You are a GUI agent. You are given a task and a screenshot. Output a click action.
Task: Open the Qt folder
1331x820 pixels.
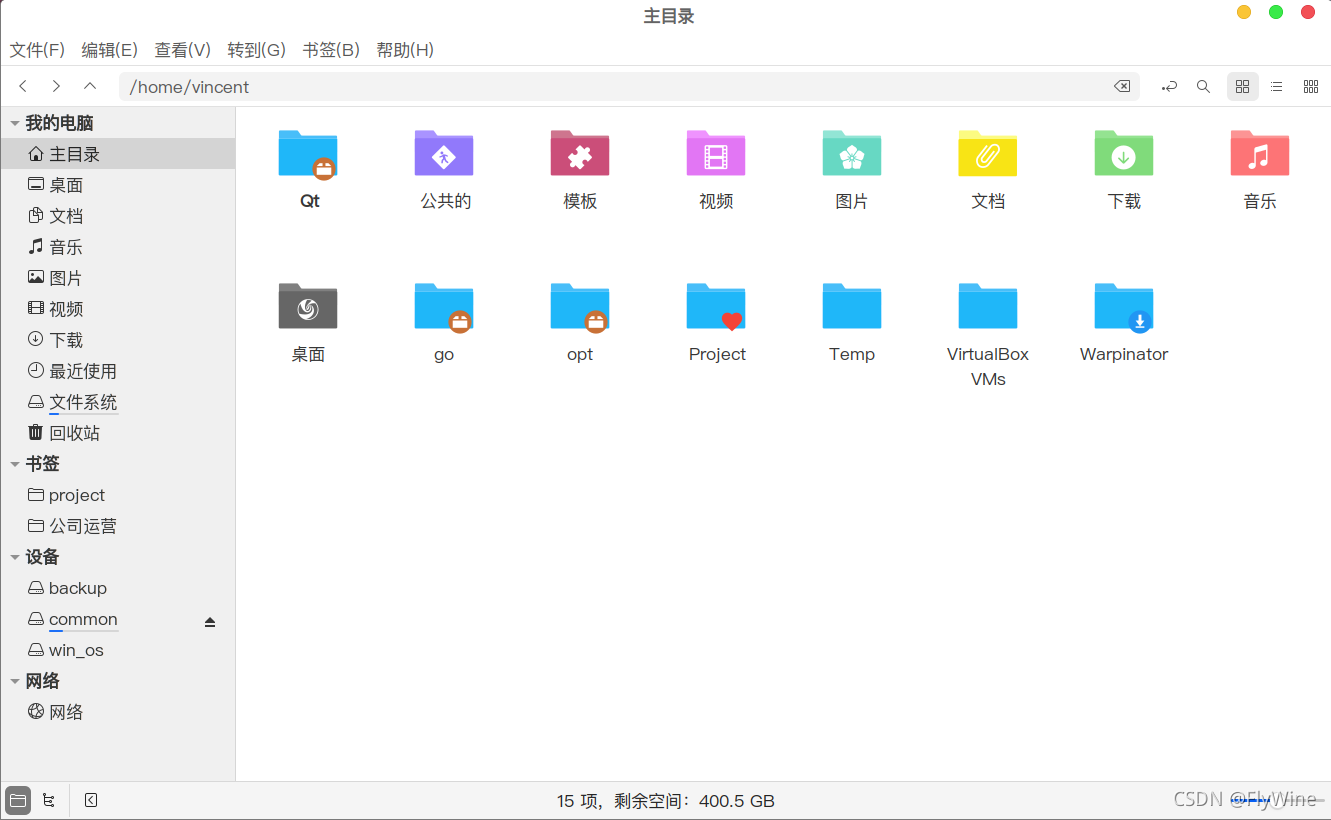pos(308,154)
